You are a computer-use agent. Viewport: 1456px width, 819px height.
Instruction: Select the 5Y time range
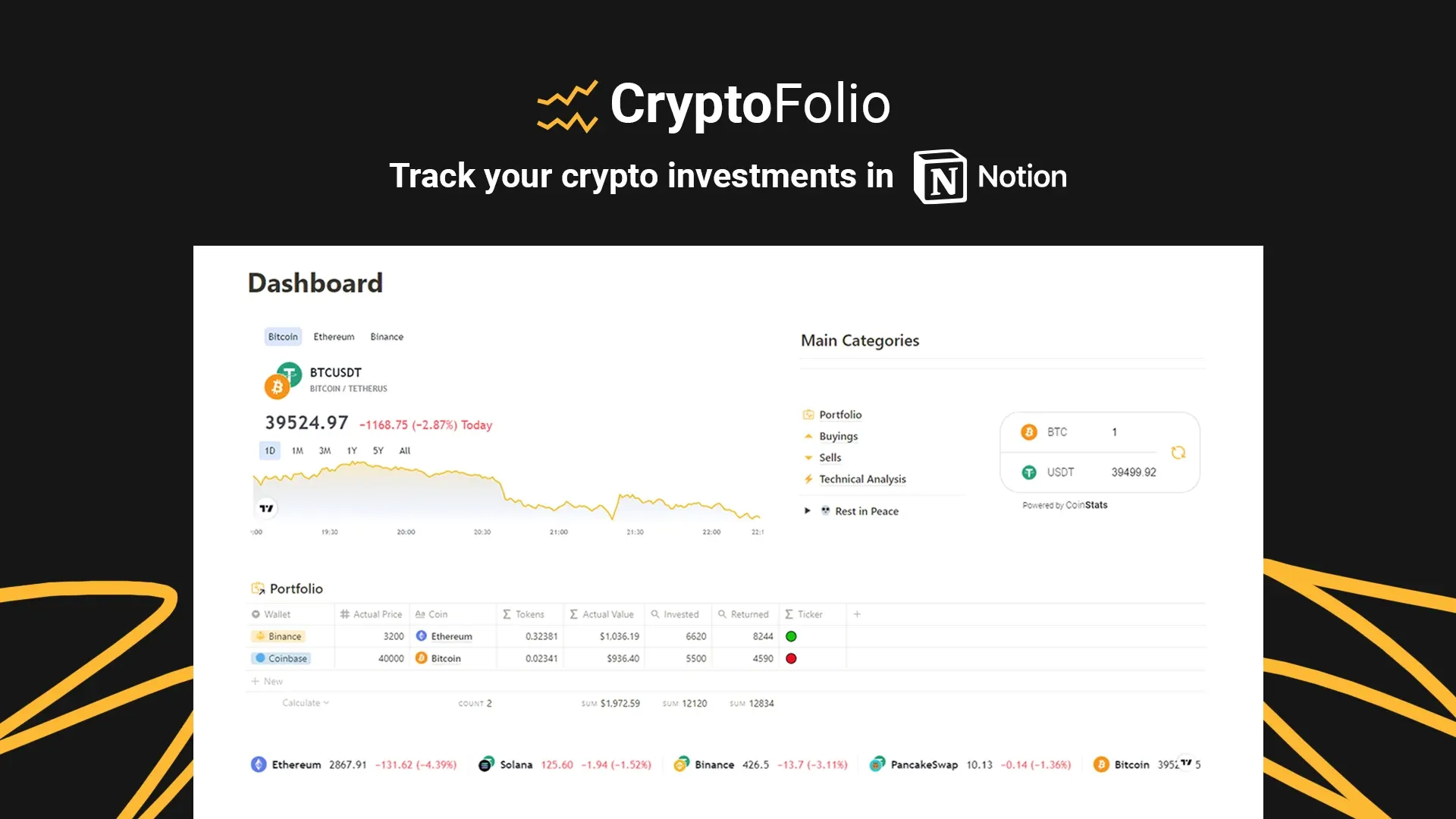coord(378,450)
